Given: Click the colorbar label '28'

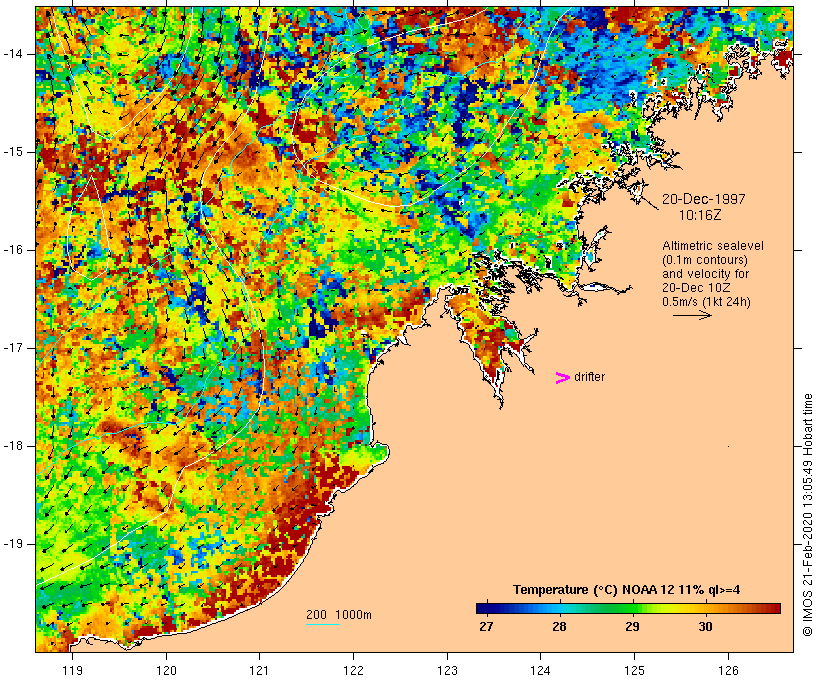Looking at the screenshot, I should point(559,626).
